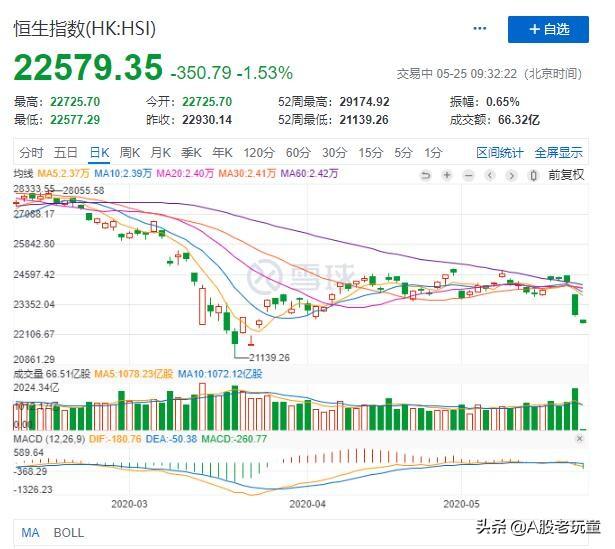Toggle the candlestick style icon
The width and height of the screenshot is (615, 549).
point(533,175)
